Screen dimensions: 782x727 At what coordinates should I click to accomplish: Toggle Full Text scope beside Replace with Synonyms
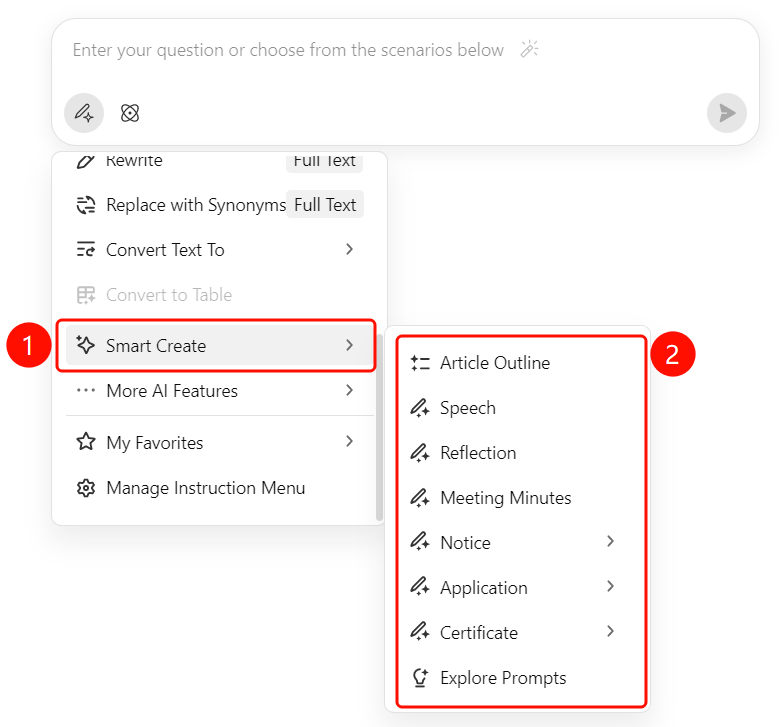(325, 204)
